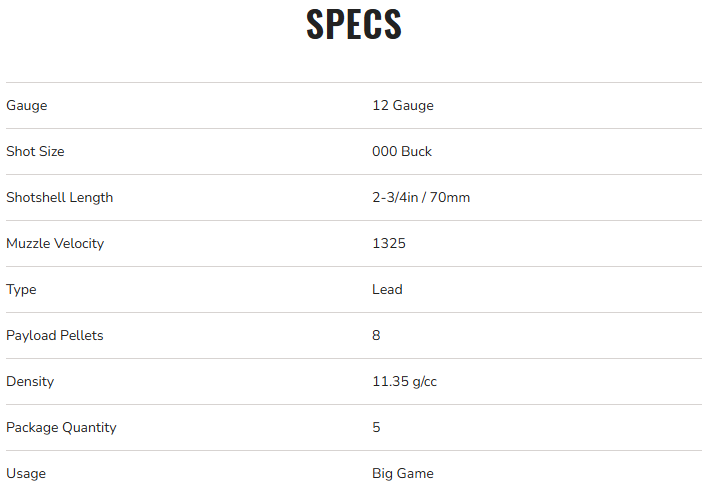The width and height of the screenshot is (704, 494).
Task: Select the Lead type value
Action: [387, 289]
